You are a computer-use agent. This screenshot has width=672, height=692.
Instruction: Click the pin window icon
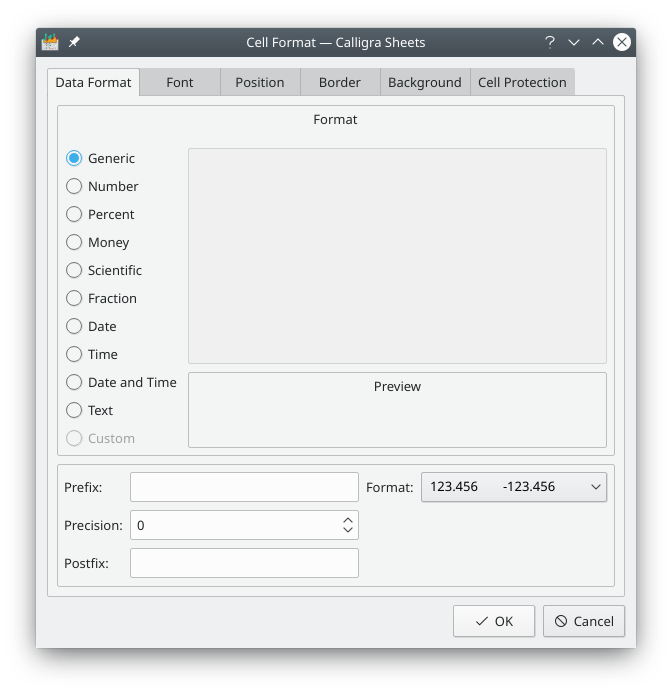[74, 42]
